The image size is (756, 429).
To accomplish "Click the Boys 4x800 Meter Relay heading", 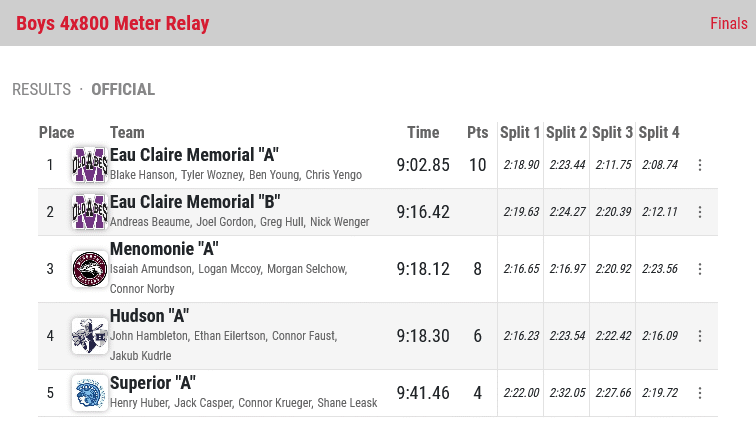I will click(x=113, y=23).
